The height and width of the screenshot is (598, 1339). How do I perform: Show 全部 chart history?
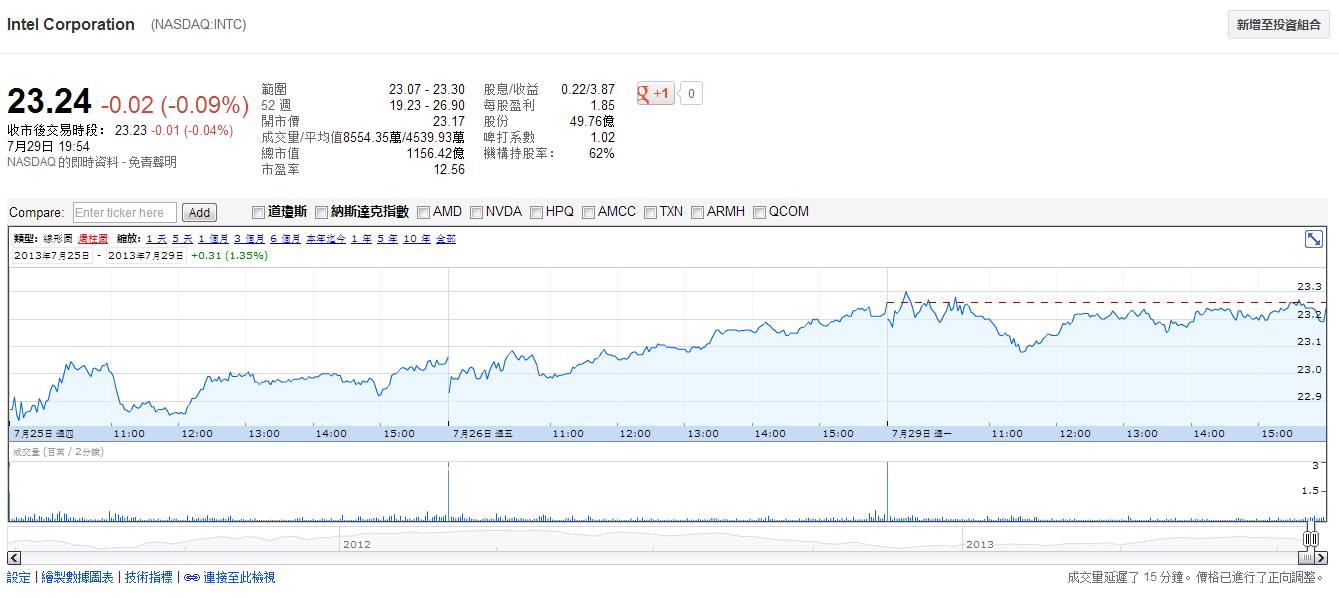click(446, 239)
